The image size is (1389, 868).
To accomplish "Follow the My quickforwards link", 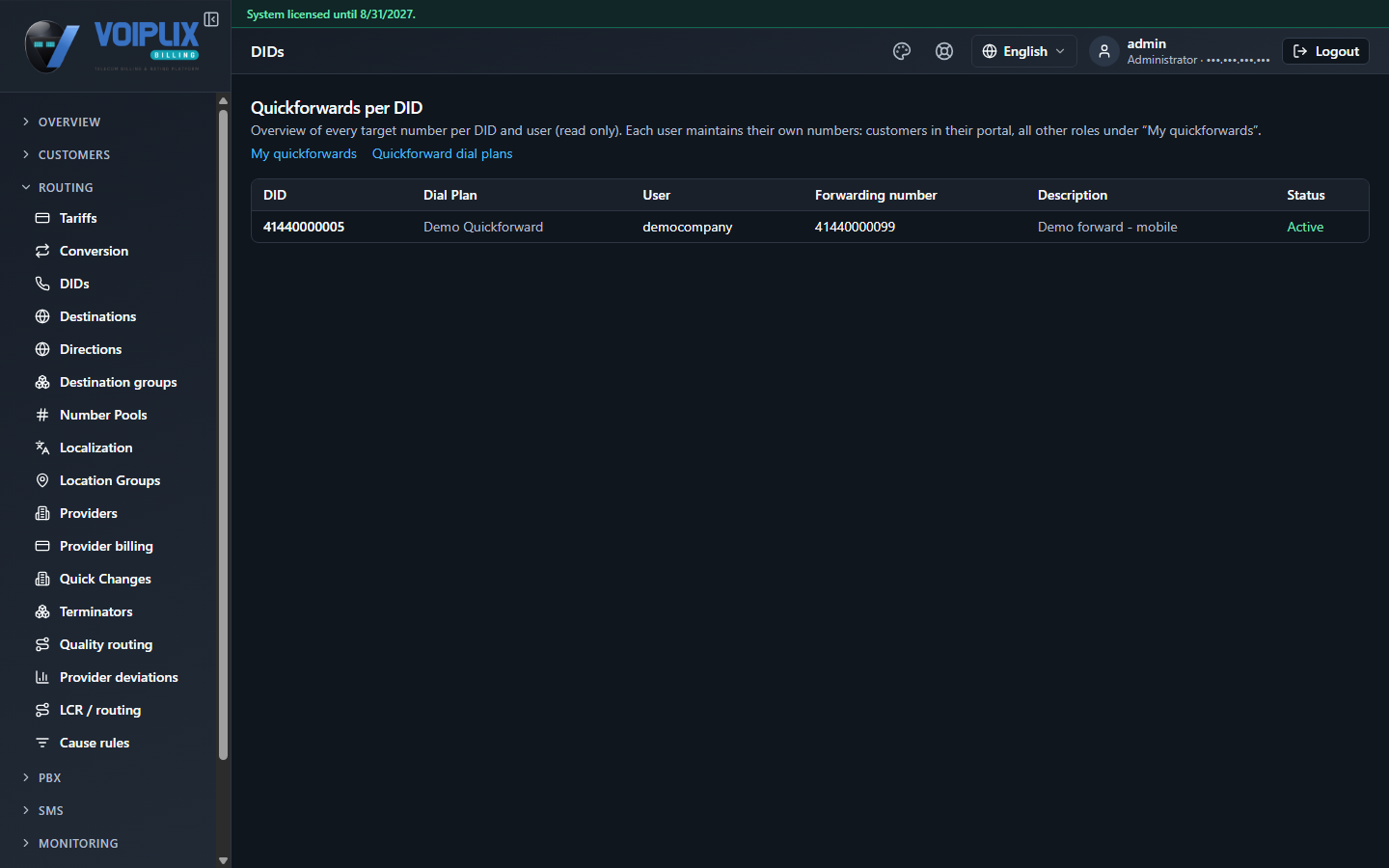I will point(304,153).
